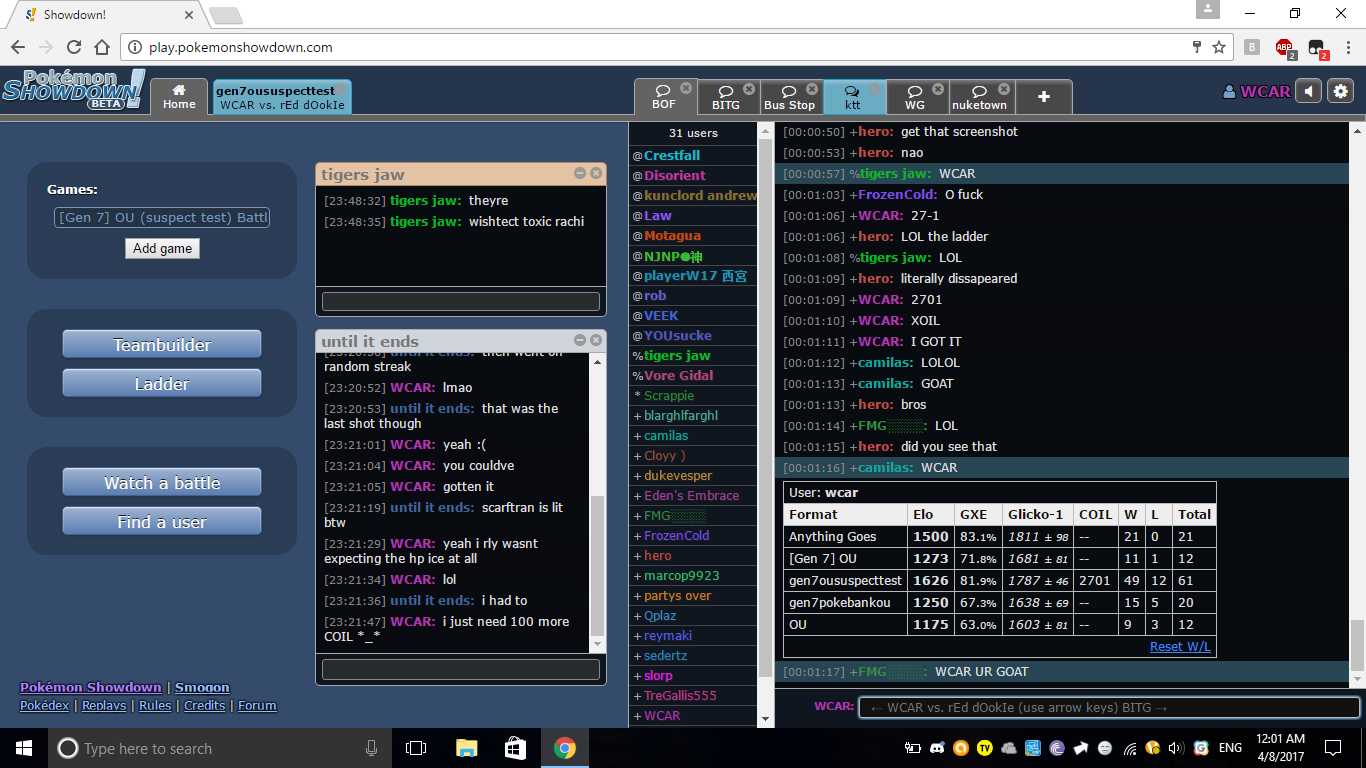The width and height of the screenshot is (1366, 768).
Task: Minimize the tigers jaw chat window
Action: [x=580, y=174]
